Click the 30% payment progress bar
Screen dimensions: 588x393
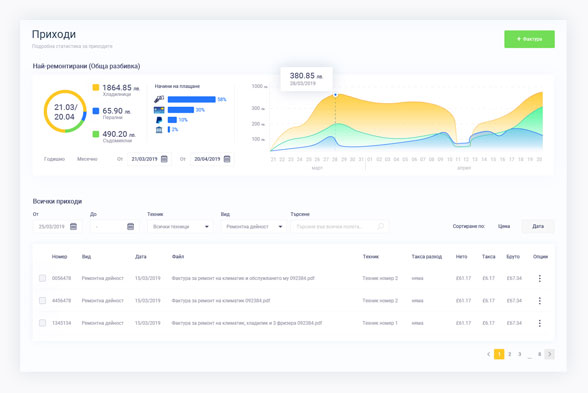point(181,110)
